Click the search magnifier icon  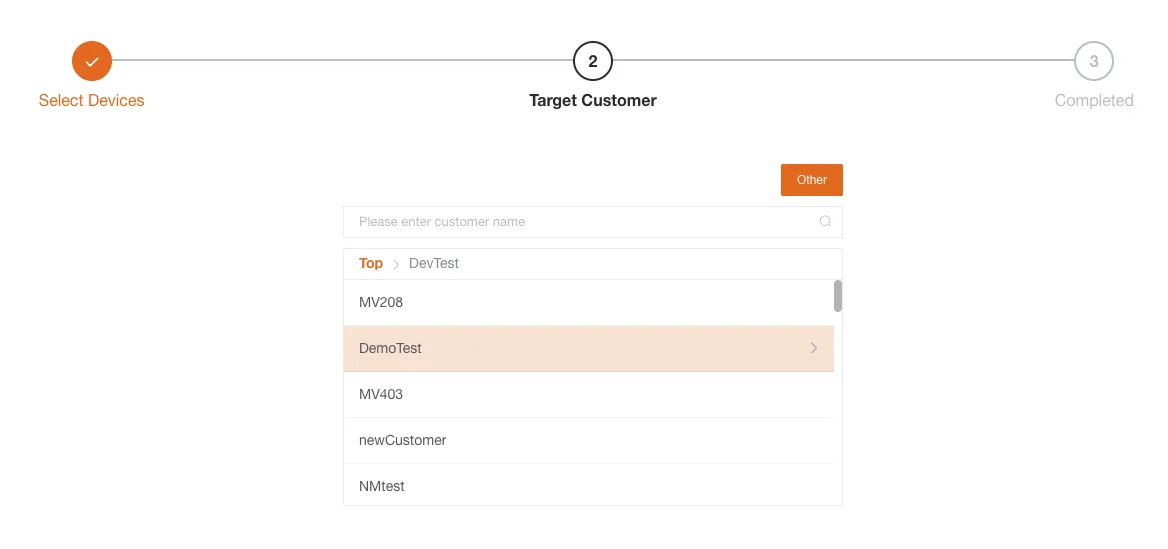click(825, 222)
